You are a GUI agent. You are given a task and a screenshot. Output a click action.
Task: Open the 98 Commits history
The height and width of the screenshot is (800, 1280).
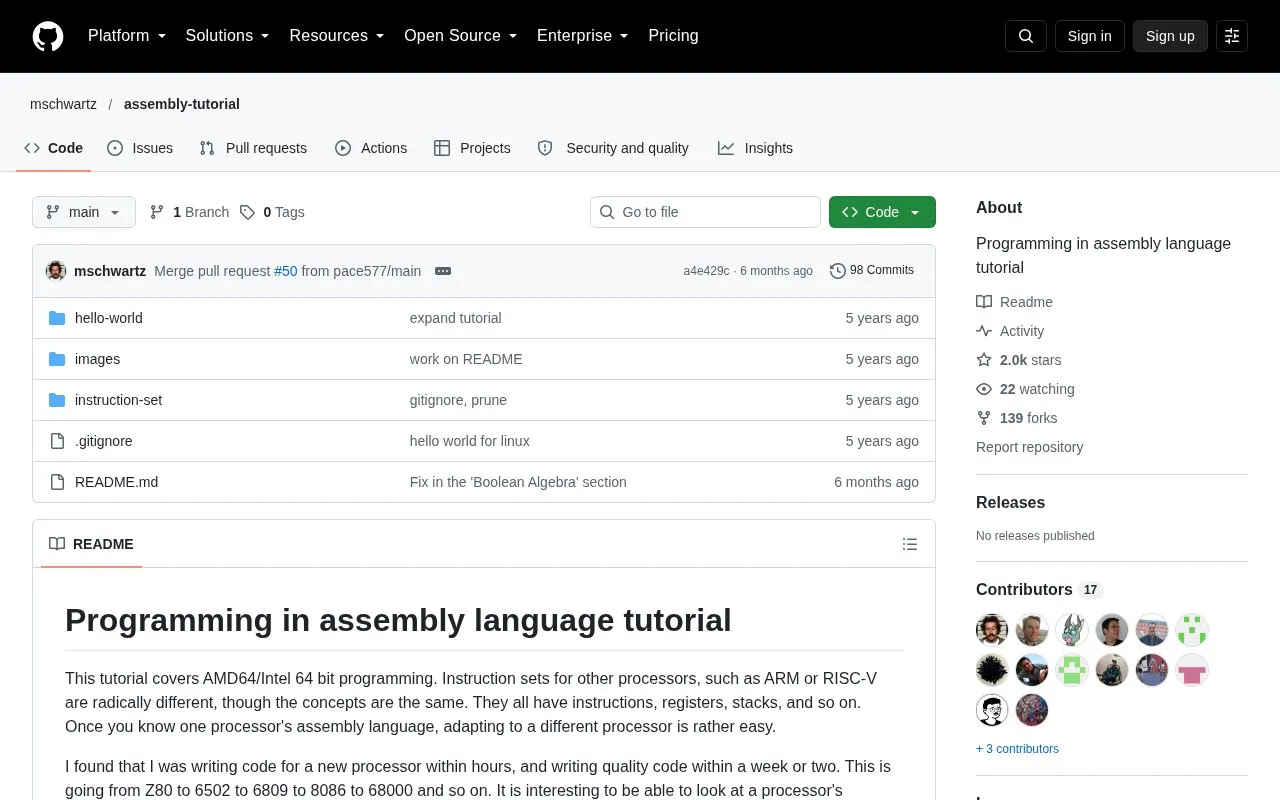click(x=872, y=271)
